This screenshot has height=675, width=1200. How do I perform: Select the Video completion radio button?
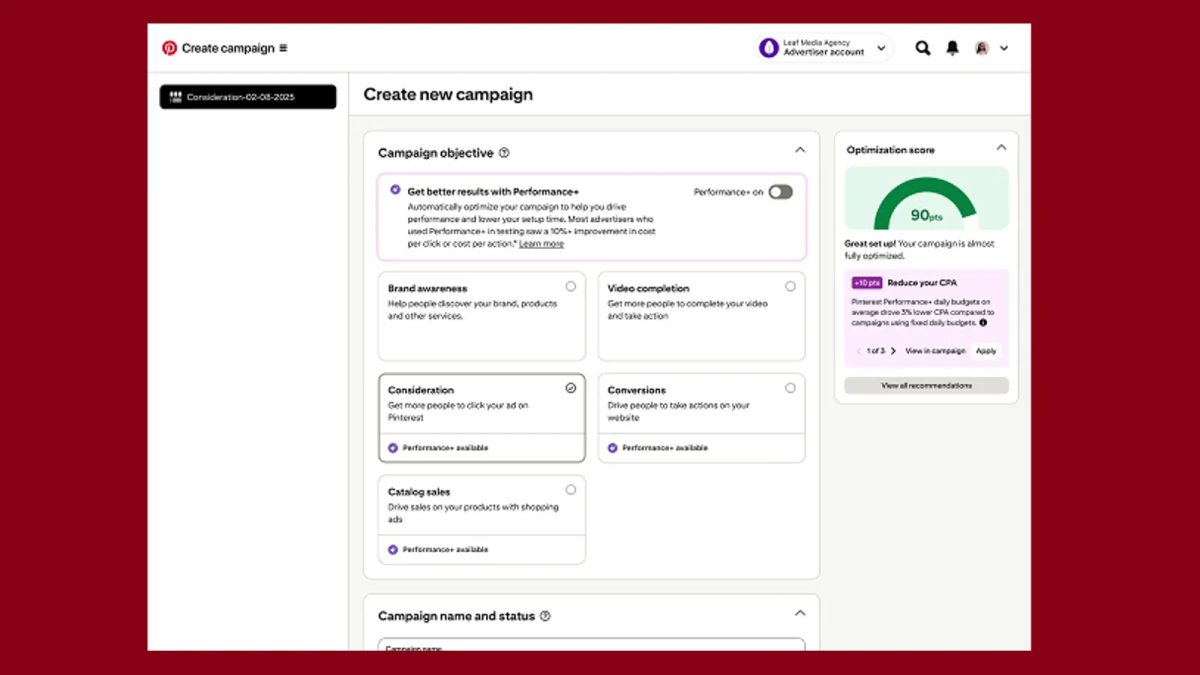click(x=790, y=286)
